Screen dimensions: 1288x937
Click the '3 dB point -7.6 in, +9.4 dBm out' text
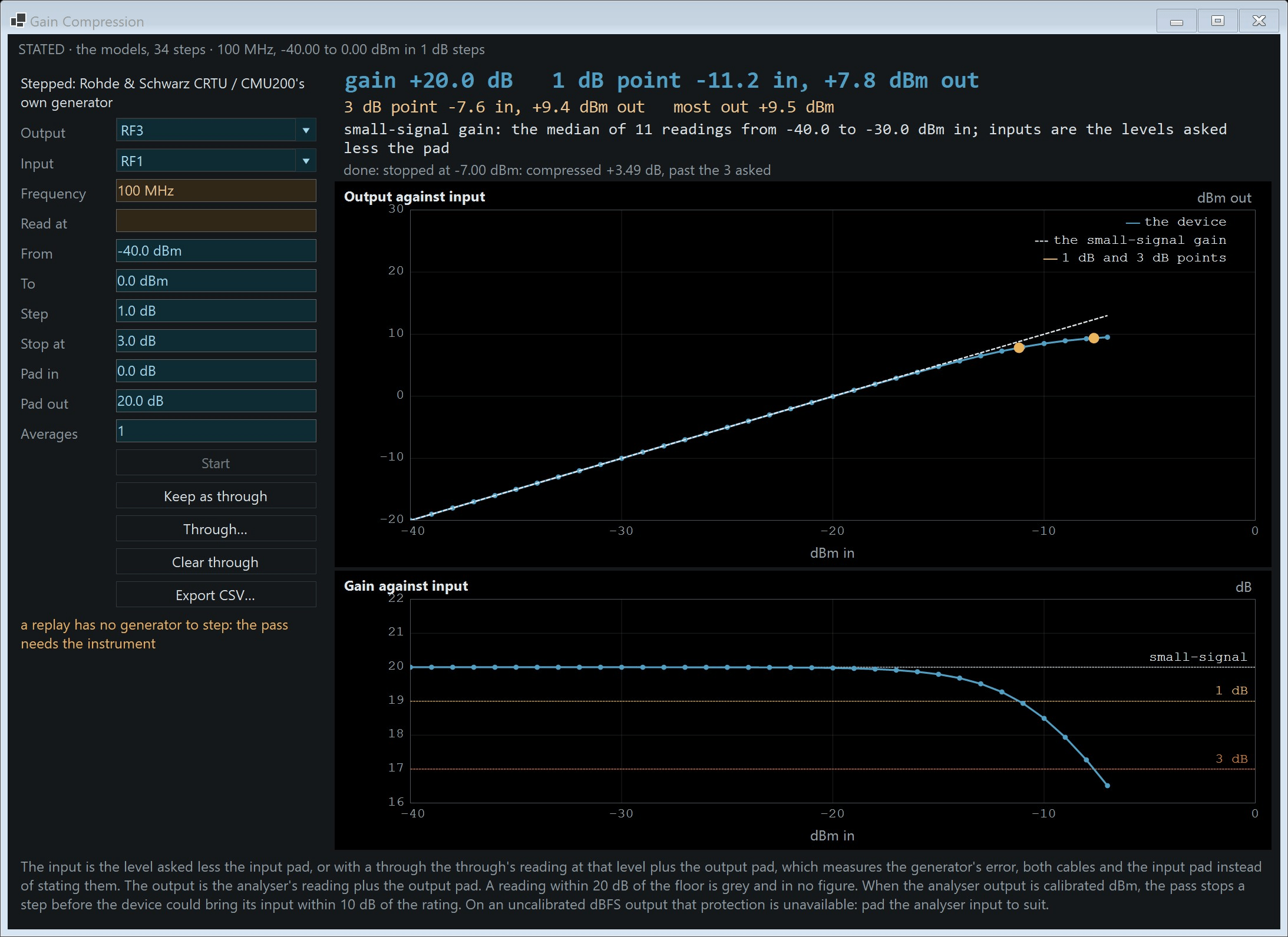point(494,107)
